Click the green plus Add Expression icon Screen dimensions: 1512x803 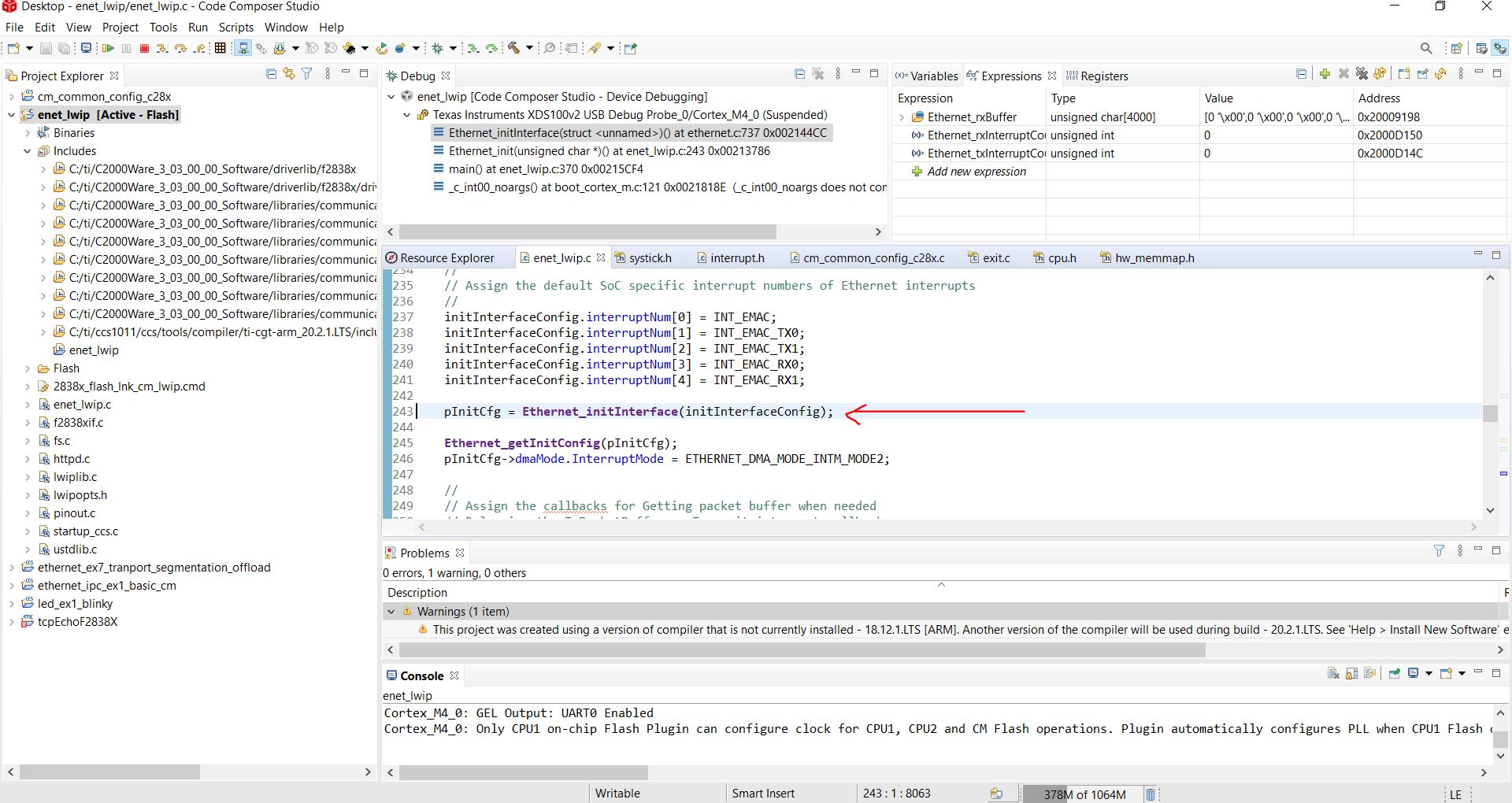tap(1325, 74)
